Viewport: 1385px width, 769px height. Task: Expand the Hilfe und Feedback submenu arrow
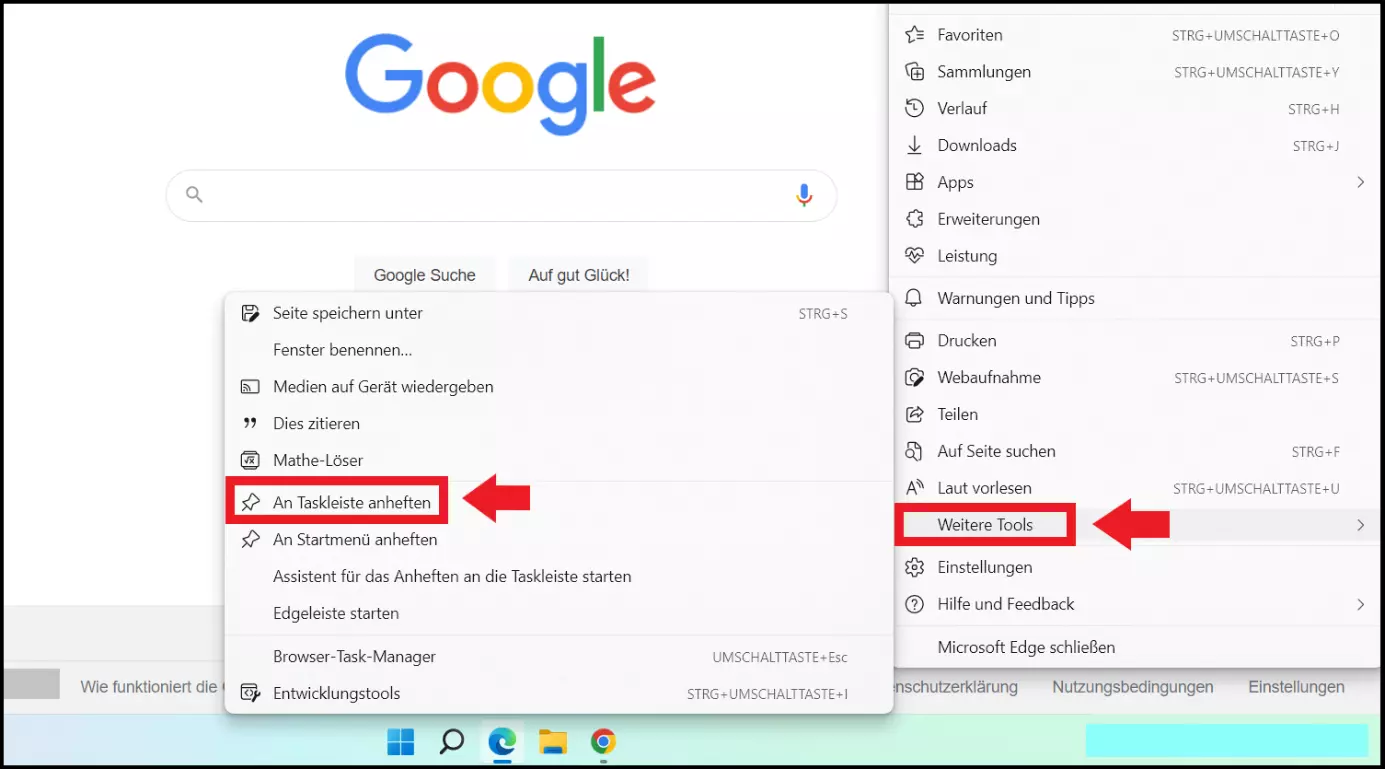click(x=1360, y=604)
